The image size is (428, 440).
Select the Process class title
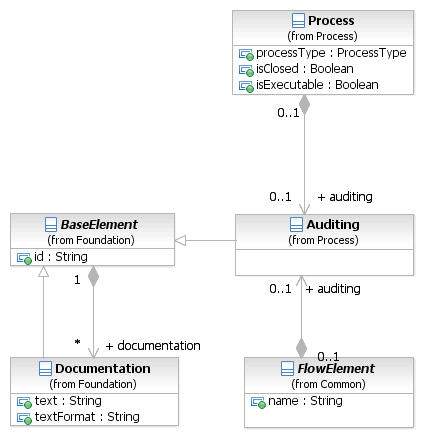point(331,21)
